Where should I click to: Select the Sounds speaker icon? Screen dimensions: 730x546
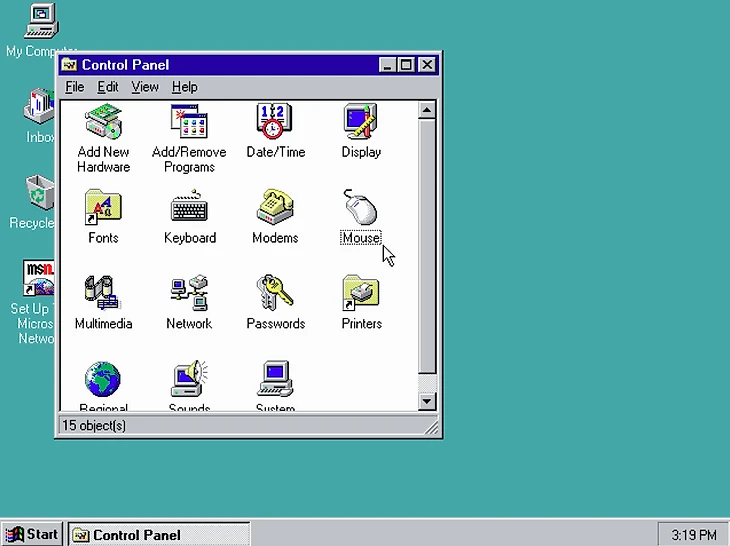click(189, 381)
